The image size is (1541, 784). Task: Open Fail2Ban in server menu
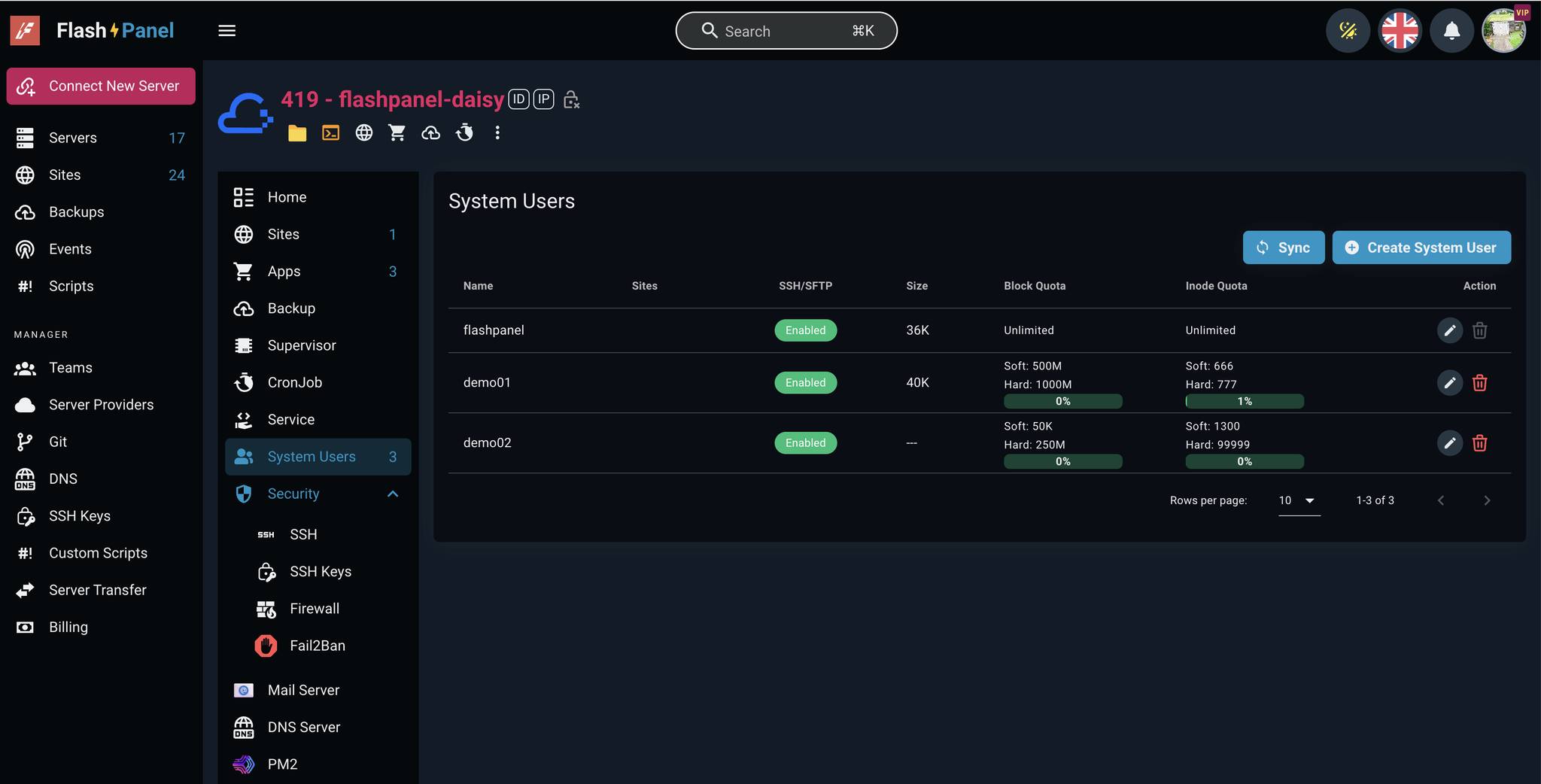coord(318,646)
